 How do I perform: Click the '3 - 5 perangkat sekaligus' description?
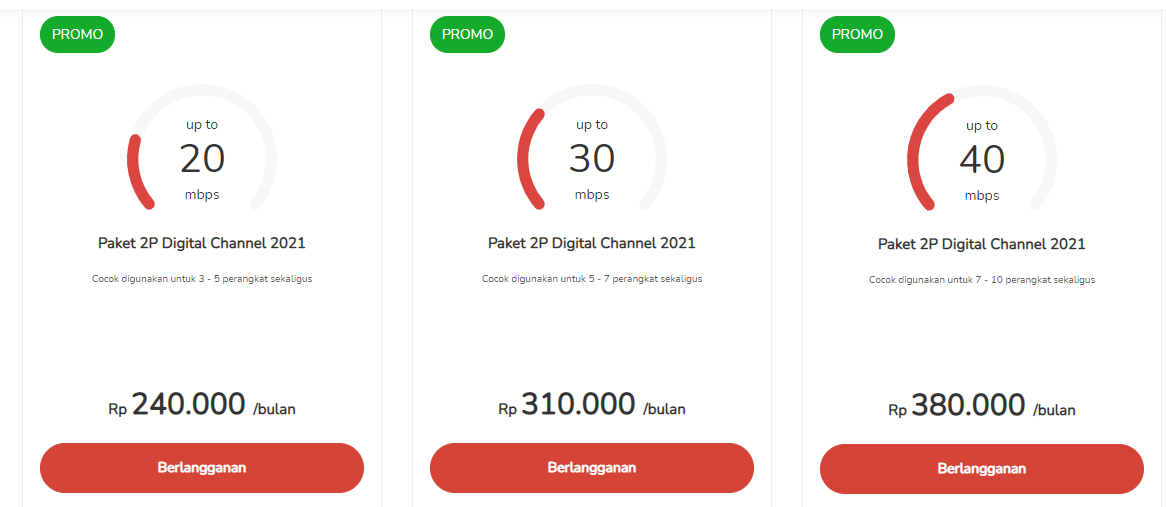(202, 279)
